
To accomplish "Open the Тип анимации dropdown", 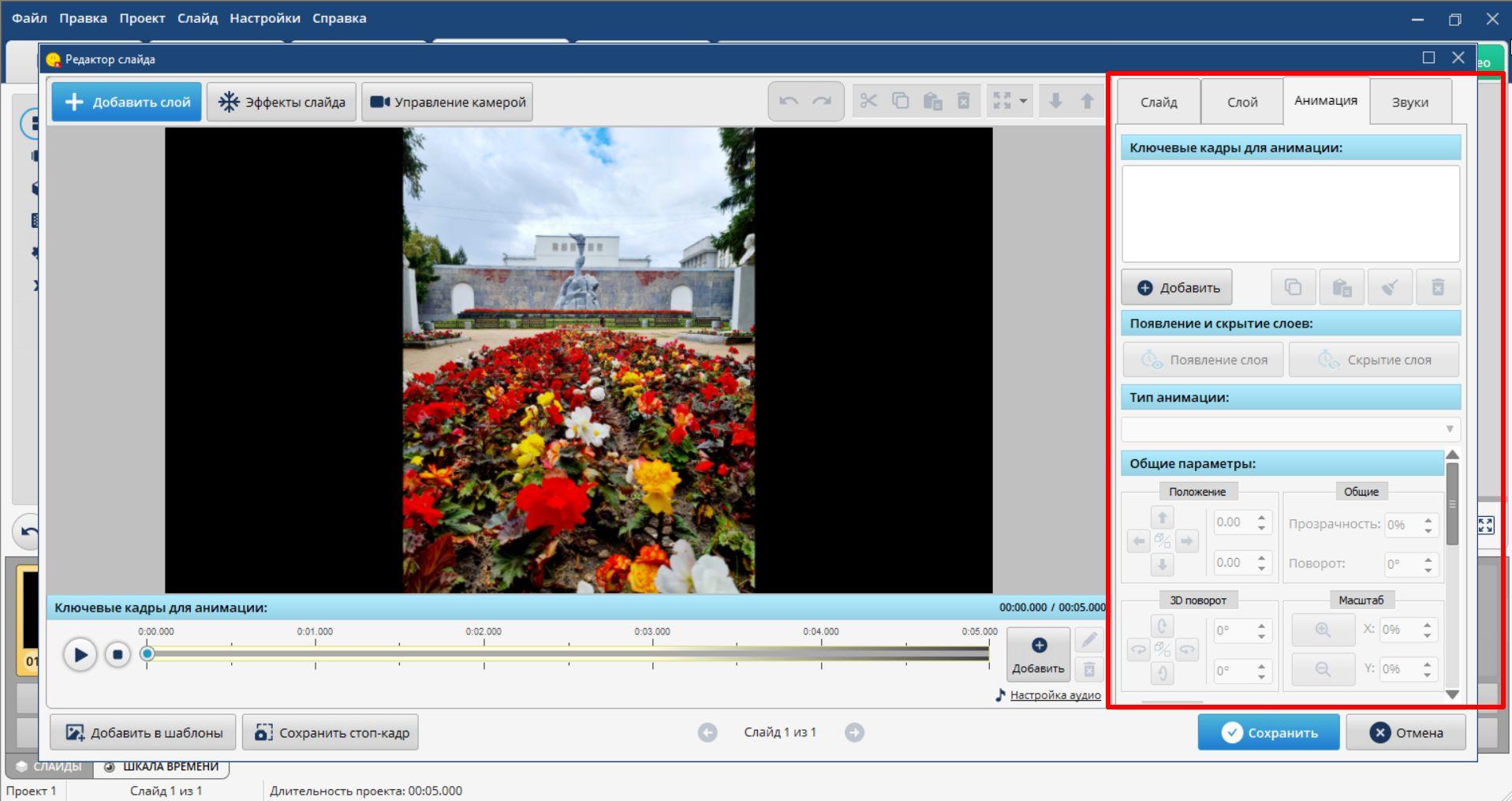I will coord(1290,429).
